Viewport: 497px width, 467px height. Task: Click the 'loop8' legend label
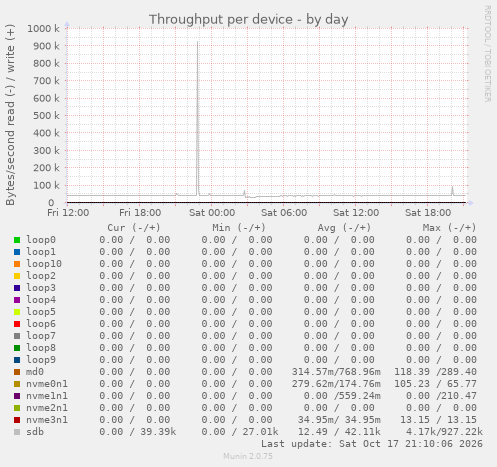41,348
